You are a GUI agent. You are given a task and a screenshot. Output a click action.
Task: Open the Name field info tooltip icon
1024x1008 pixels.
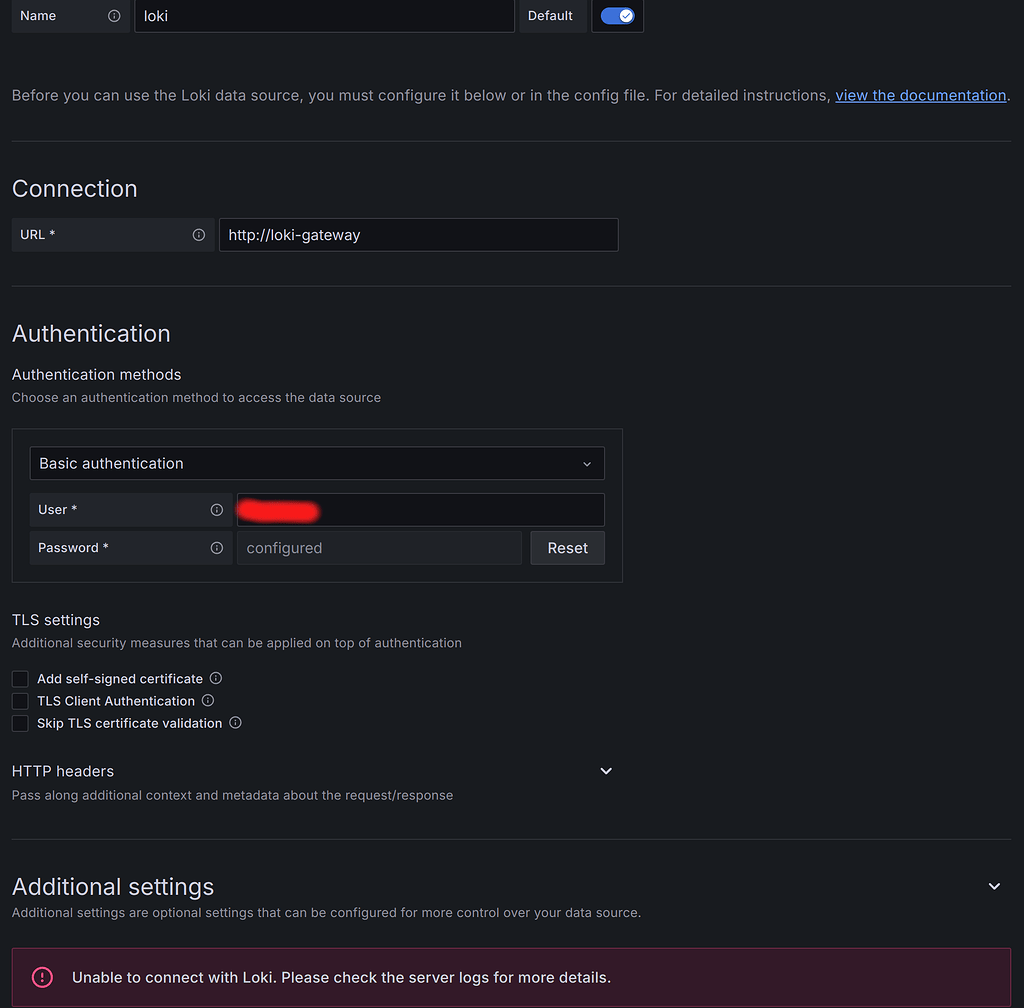pyautogui.click(x=114, y=15)
